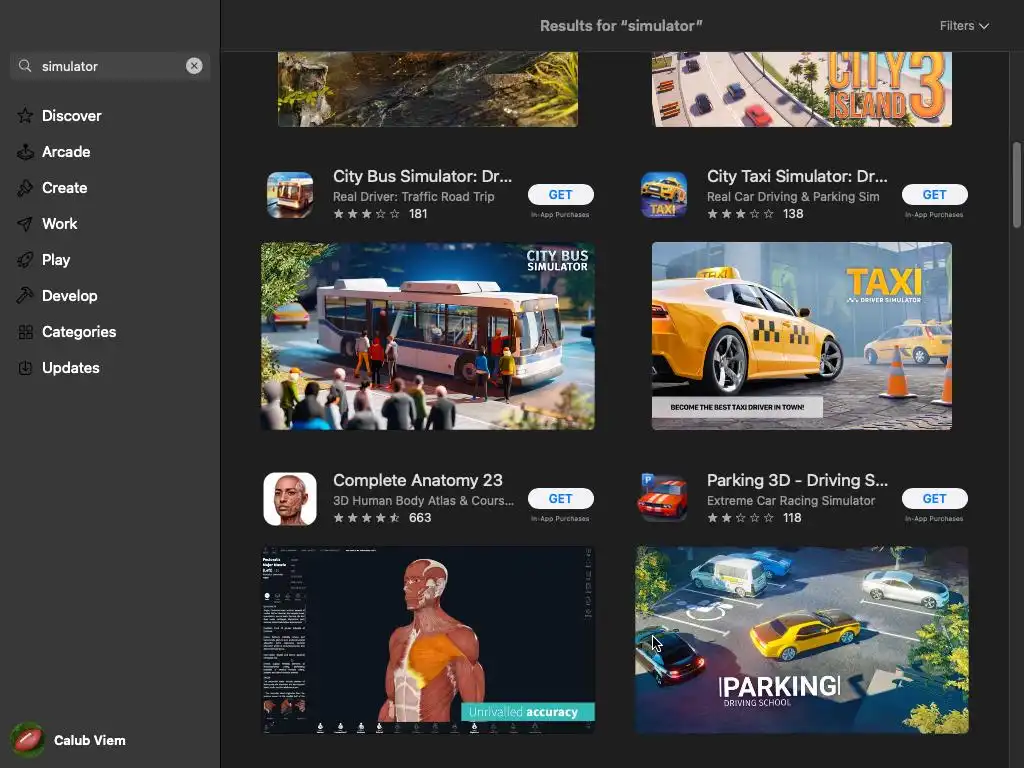Click the Calub Viem avatar picture
Screen dimensions: 1024x768
pos(27,740)
